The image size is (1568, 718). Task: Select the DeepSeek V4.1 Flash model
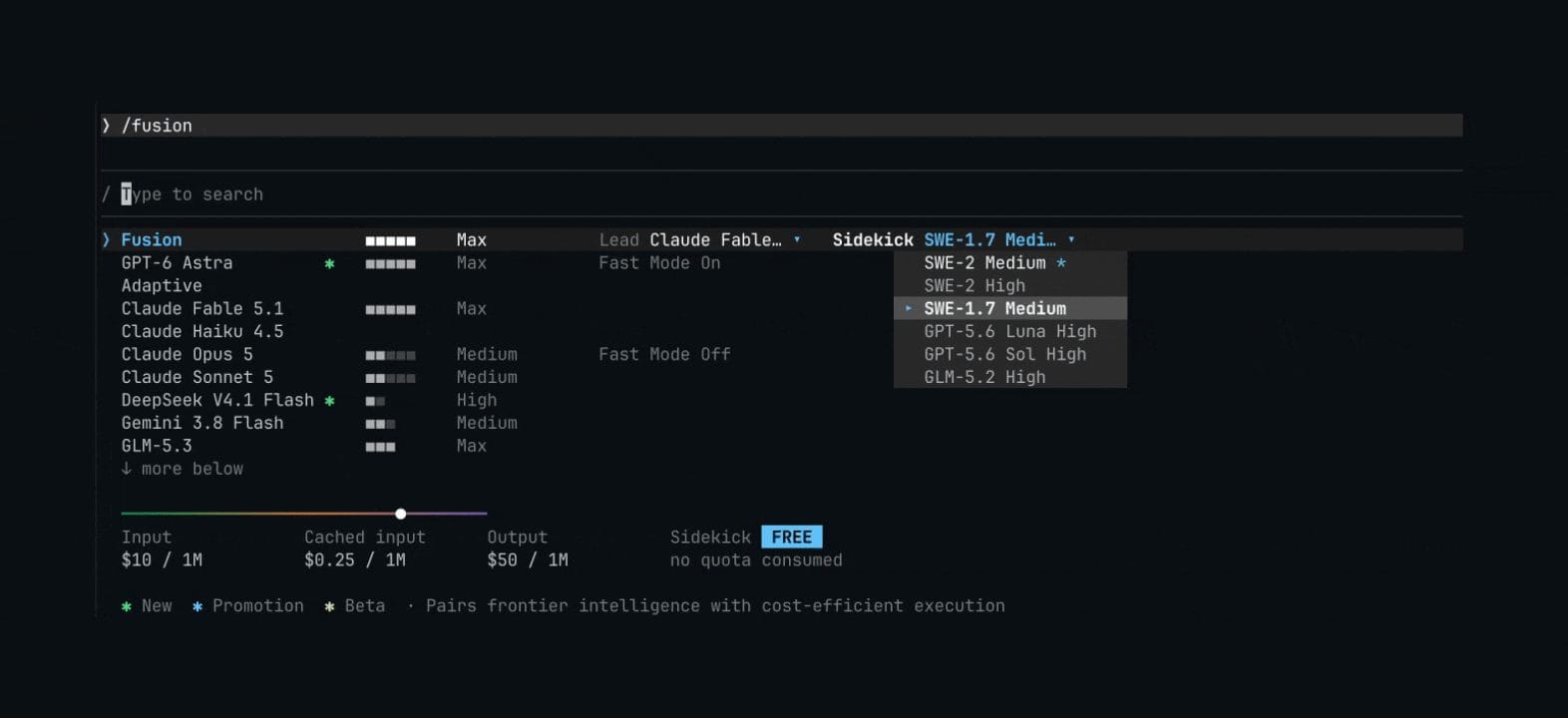point(217,401)
